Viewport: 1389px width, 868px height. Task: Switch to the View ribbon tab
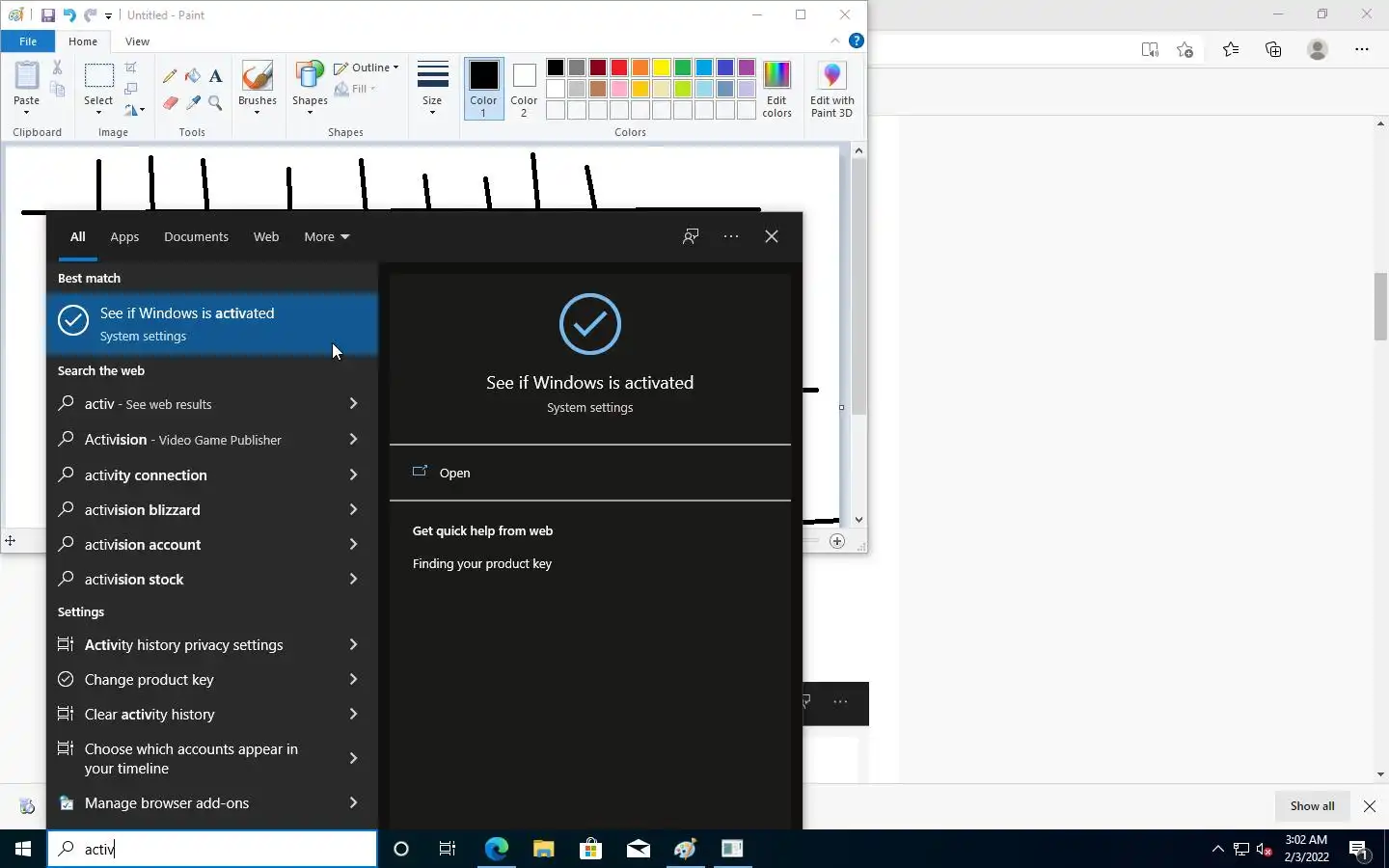[137, 41]
